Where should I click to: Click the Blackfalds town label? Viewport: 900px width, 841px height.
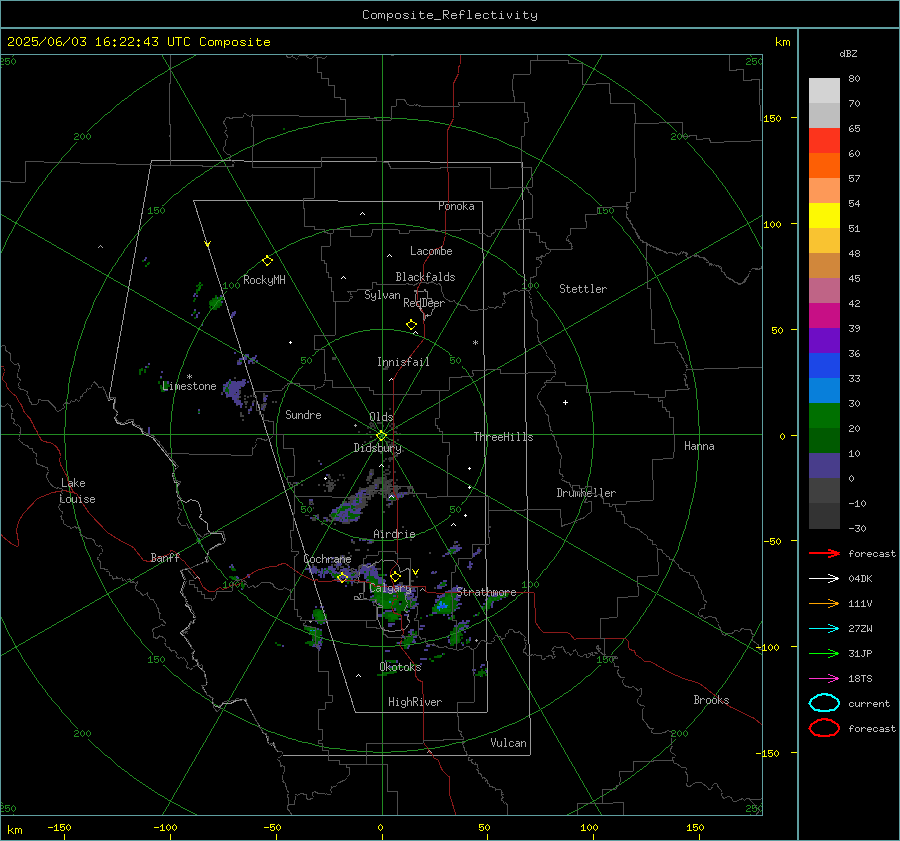point(425,277)
